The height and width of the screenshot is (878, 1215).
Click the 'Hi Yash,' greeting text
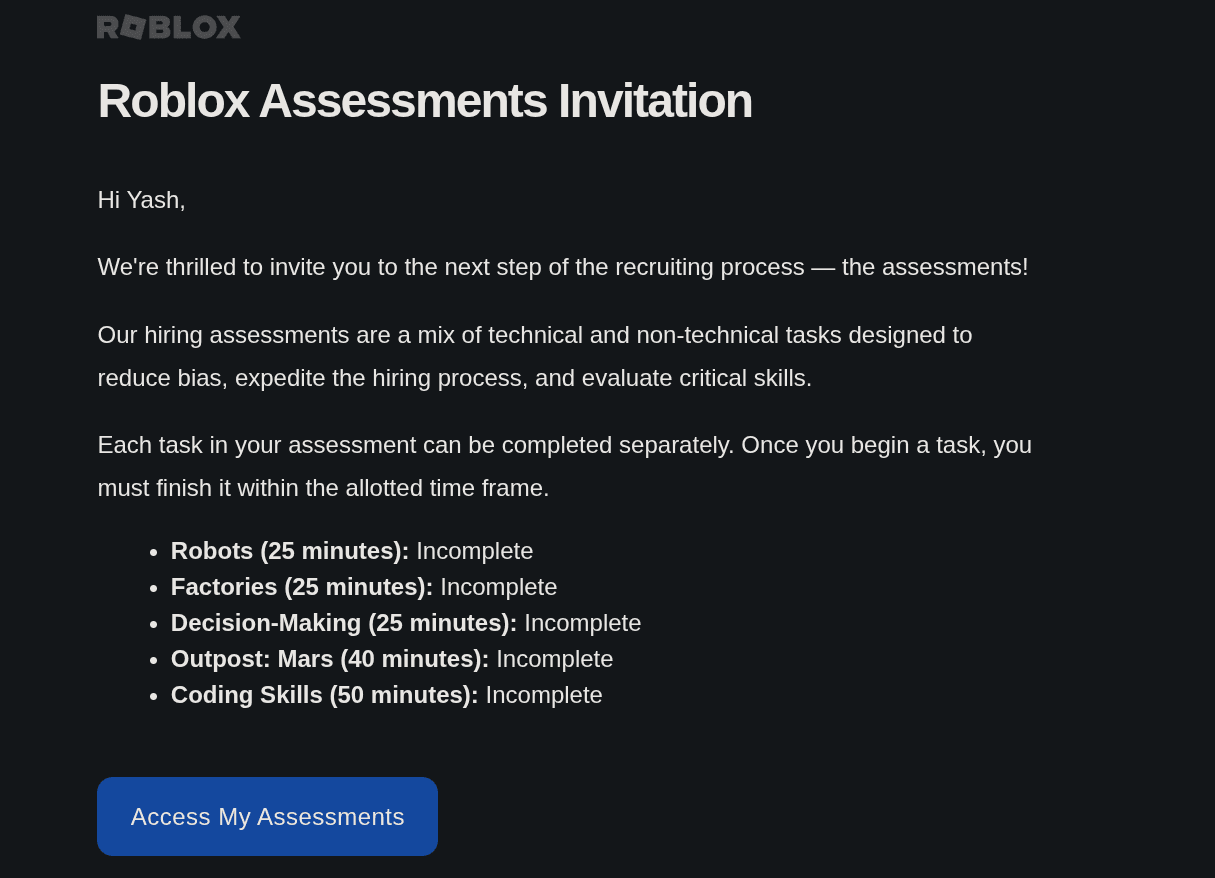coord(142,200)
